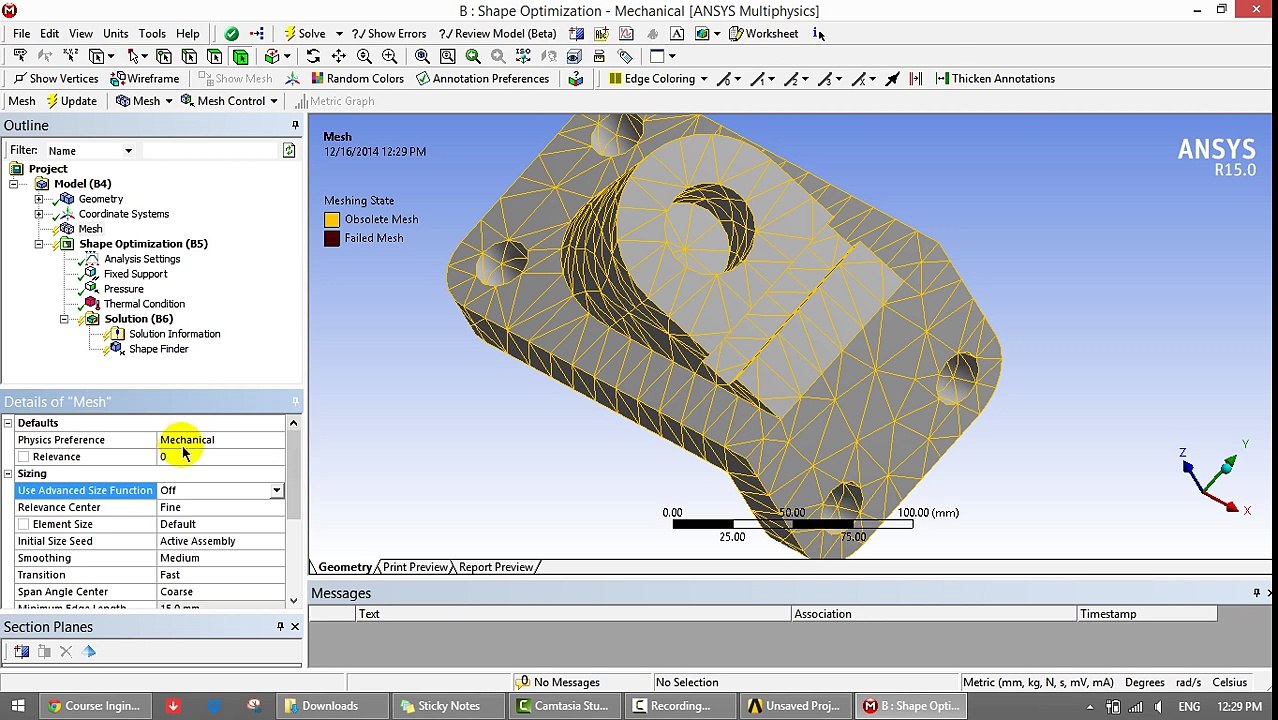
Task: Toggle Show Vertices
Action: [x=55, y=79]
